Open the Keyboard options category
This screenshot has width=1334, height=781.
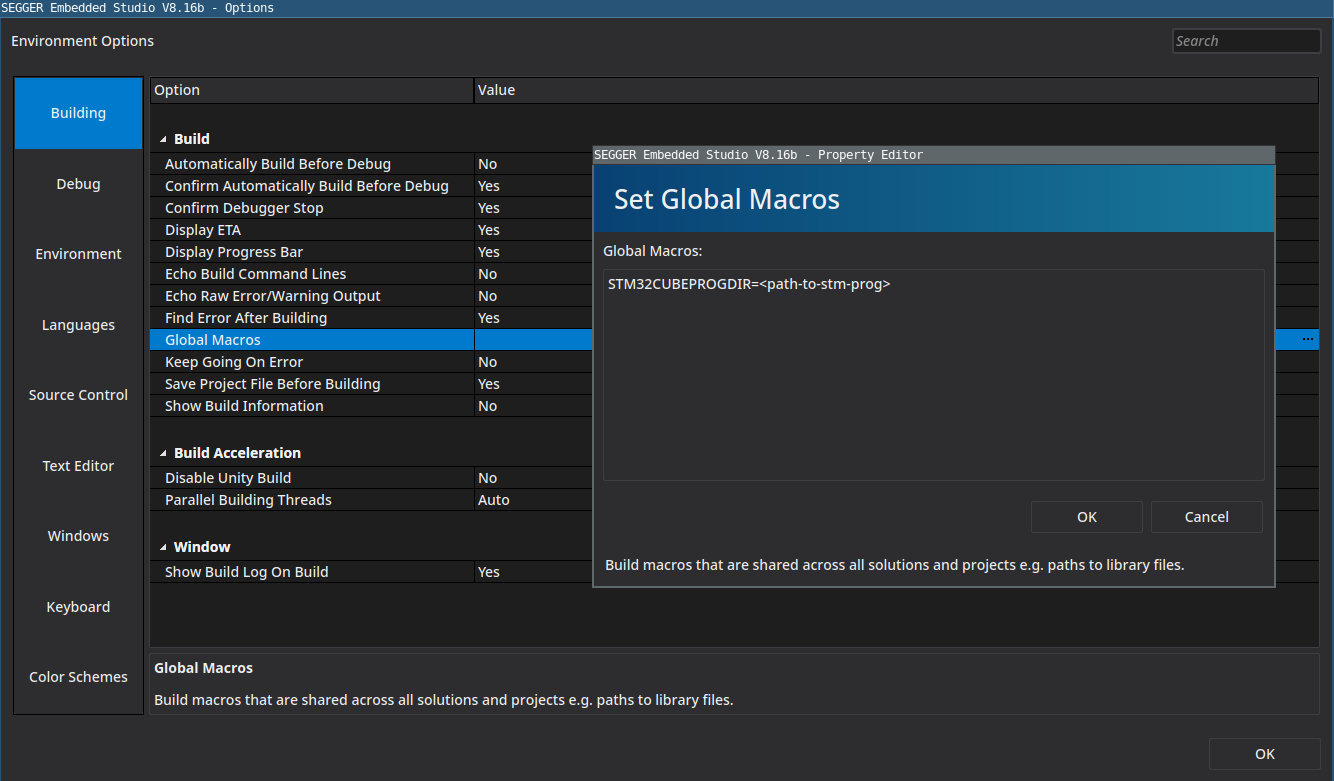(78, 607)
